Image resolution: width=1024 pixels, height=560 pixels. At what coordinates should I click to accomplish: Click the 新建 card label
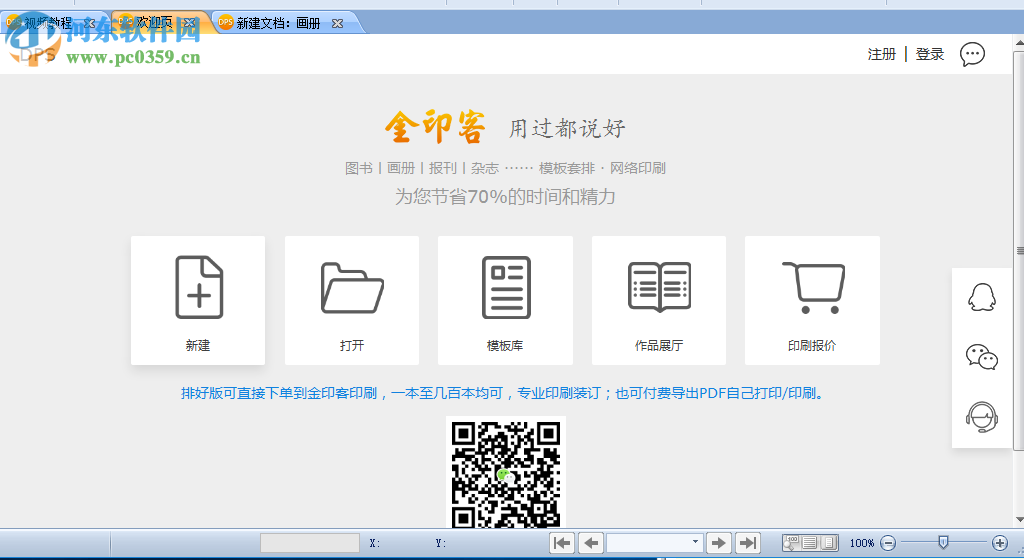pyautogui.click(x=198, y=345)
